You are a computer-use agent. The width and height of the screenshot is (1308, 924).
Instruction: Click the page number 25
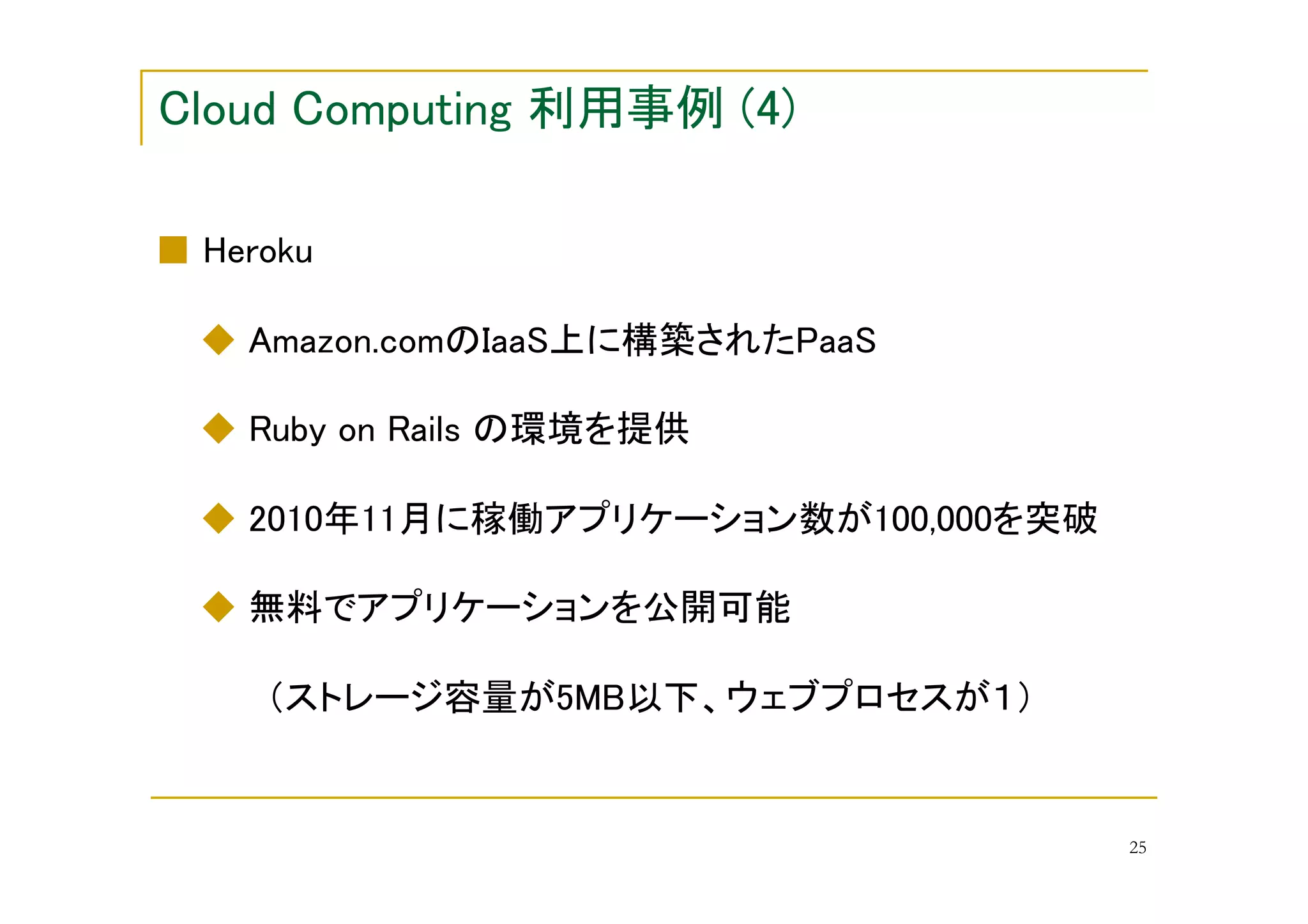pyautogui.click(x=1137, y=847)
